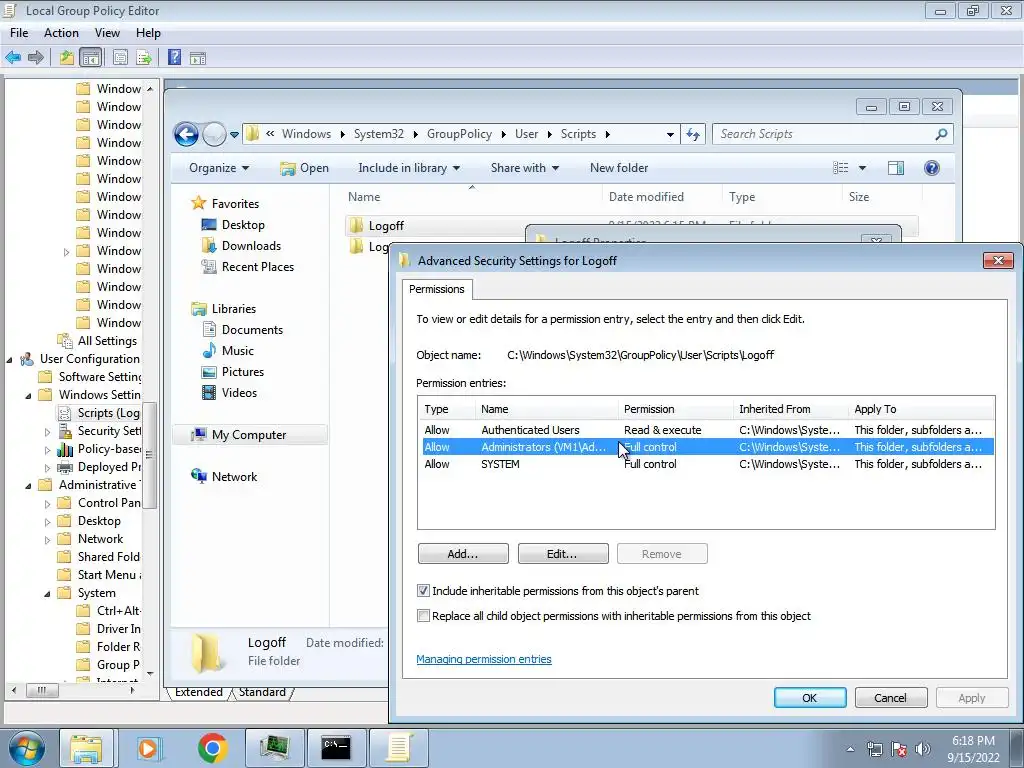Open the Help menu
Image resolution: width=1024 pixels, height=768 pixels.
tap(148, 33)
